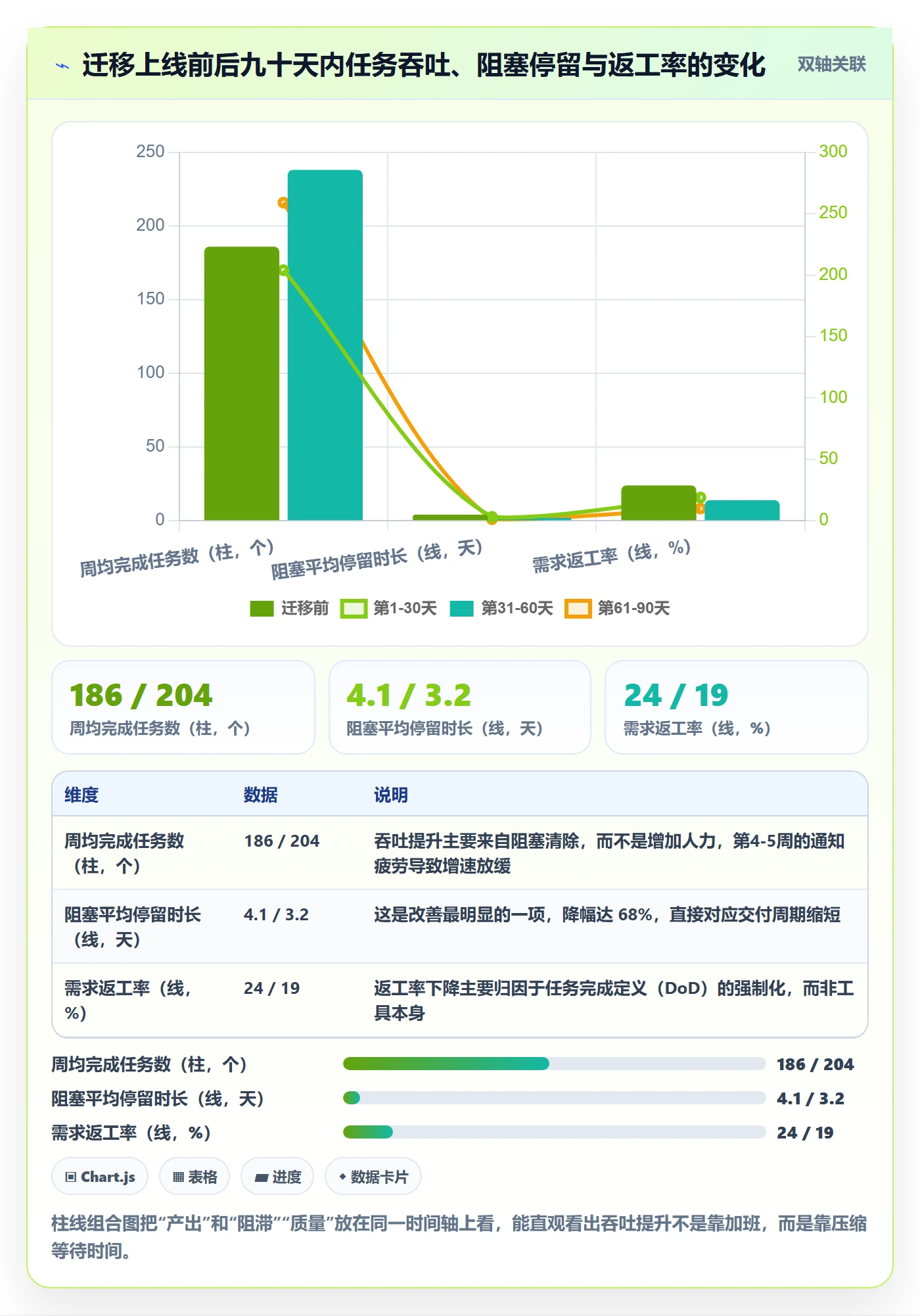
Task: Open the teal stat card showing 24 / 19
Action: [x=737, y=707]
